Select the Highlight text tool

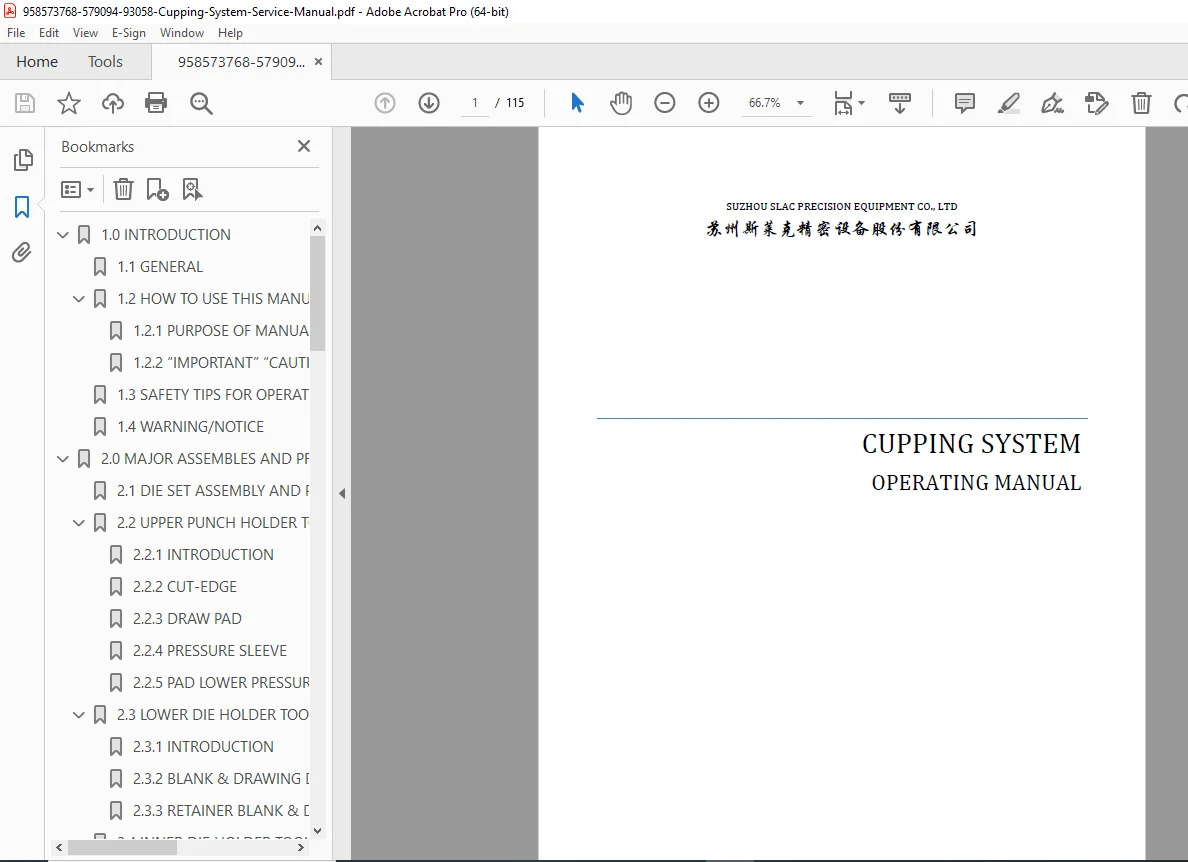coord(1008,103)
